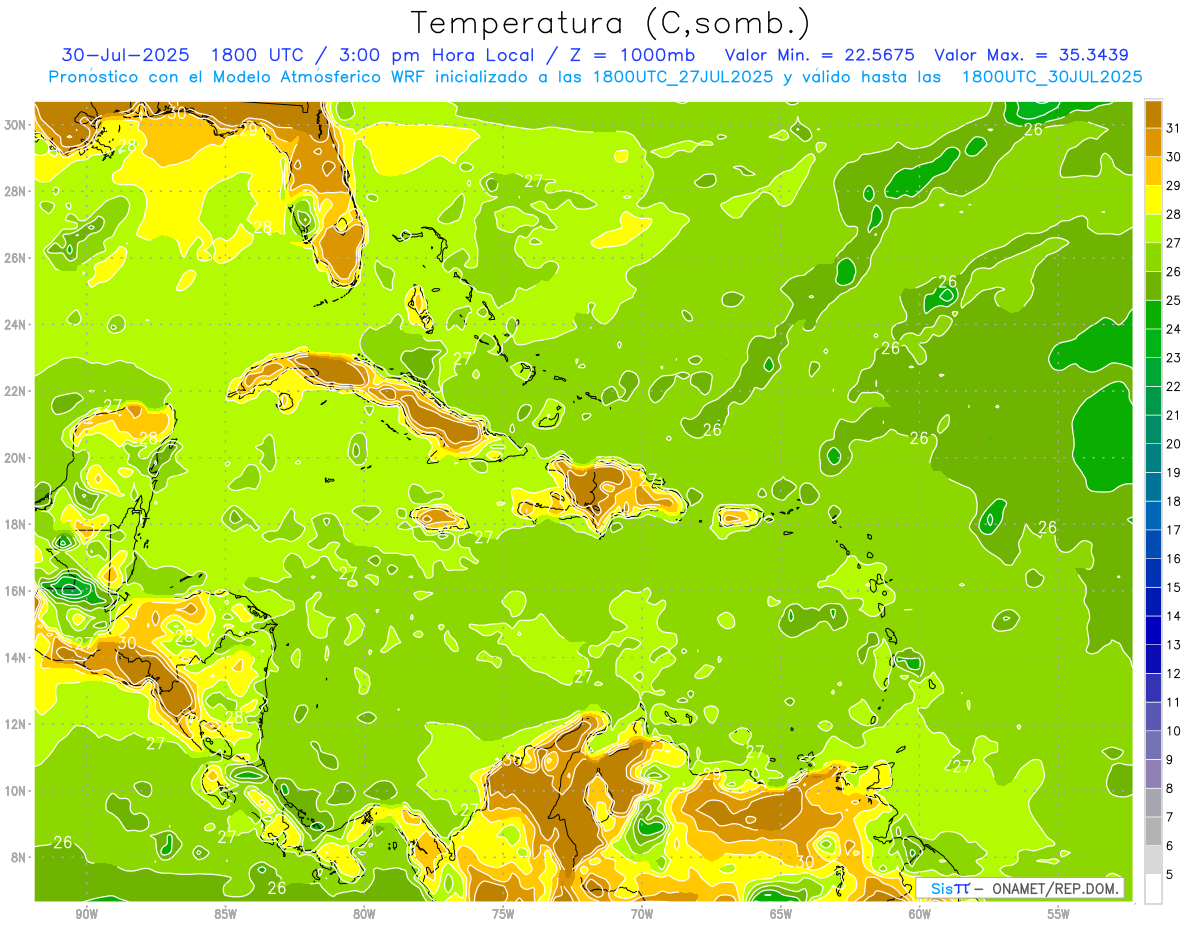Click the '60W' longitude axis label

(x=920, y=914)
